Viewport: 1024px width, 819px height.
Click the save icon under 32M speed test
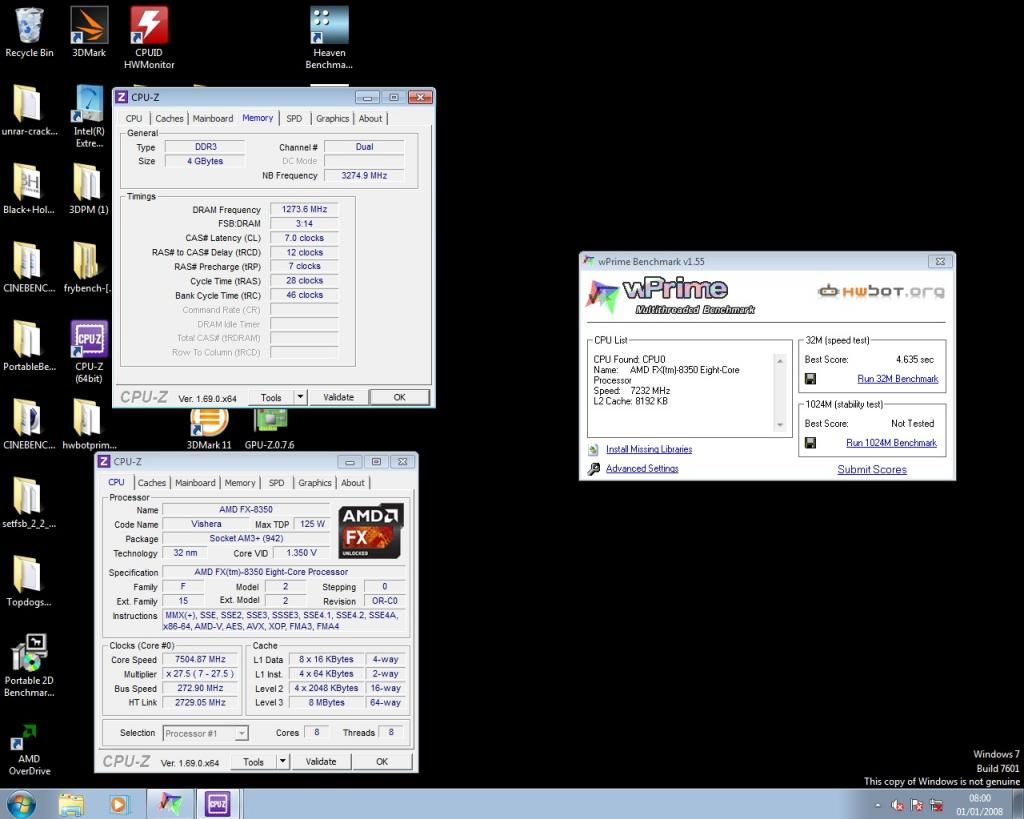811,379
